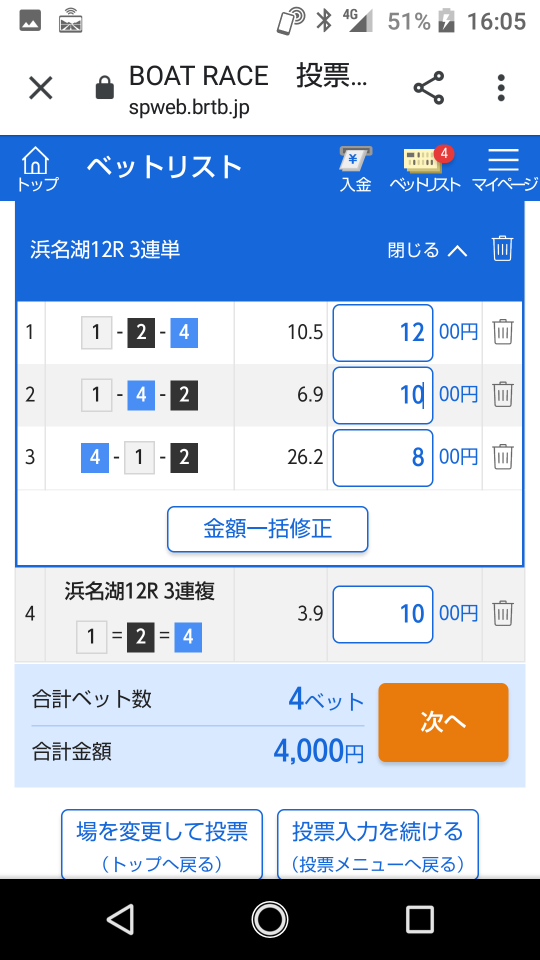Screen dimensions: 540x960
Task: Select 投票入力を続ける button
Action: click(378, 846)
